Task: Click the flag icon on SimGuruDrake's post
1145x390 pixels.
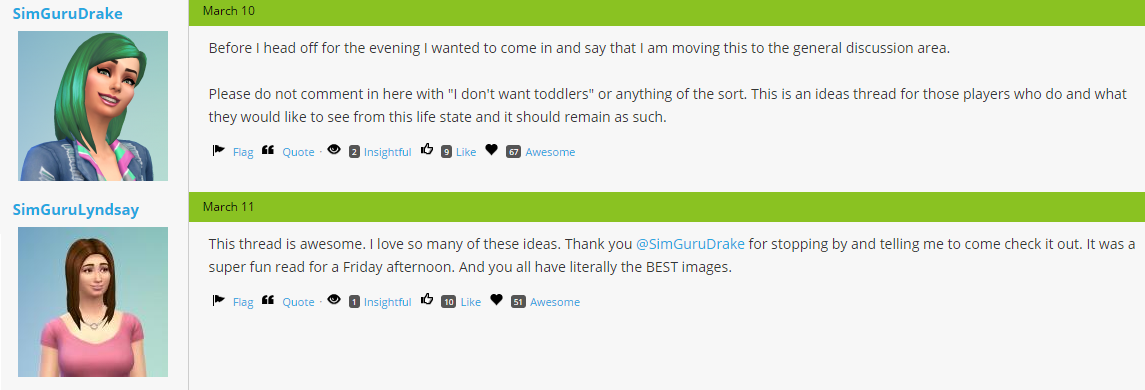Action: (x=218, y=150)
